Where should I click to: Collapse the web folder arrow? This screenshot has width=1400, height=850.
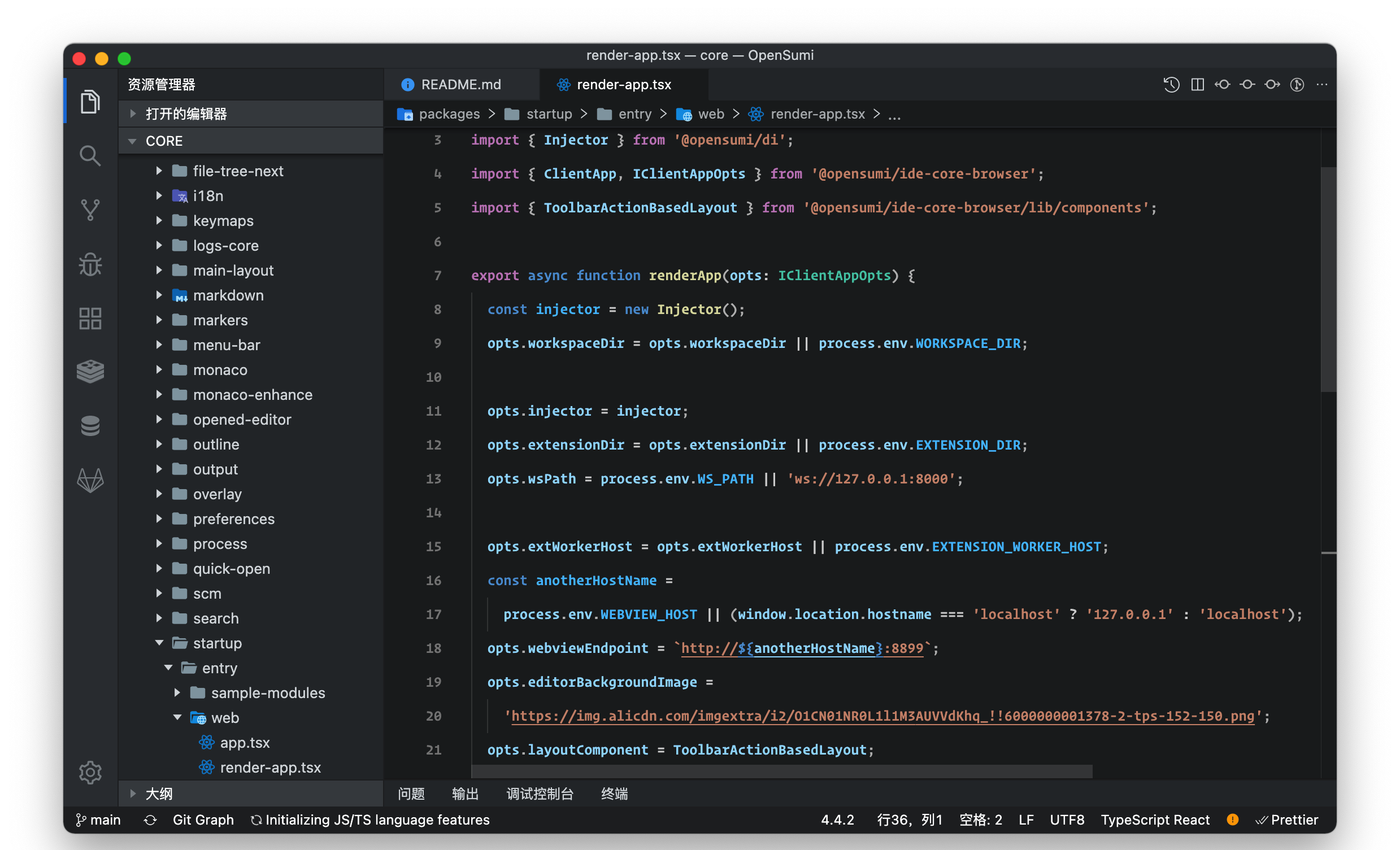(177, 718)
